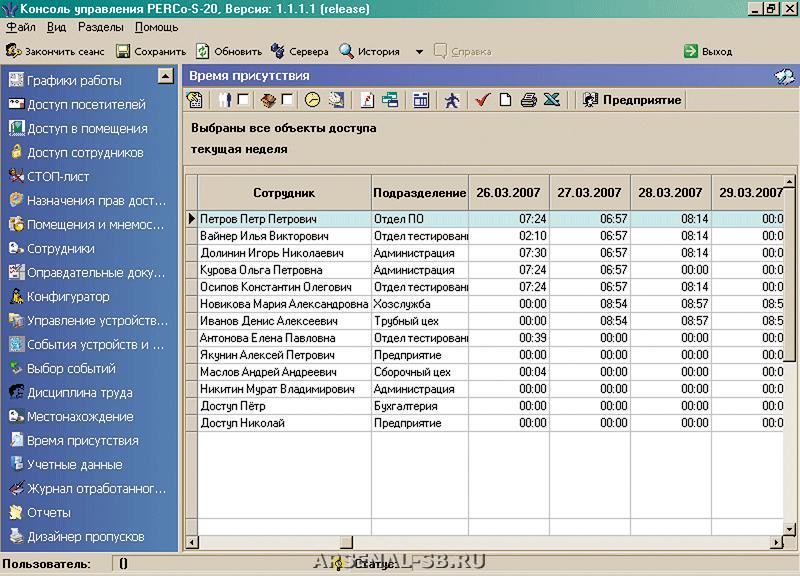The height and width of the screenshot is (576, 800).
Task: Click the red checkmark toolbar icon
Action: pos(483,100)
